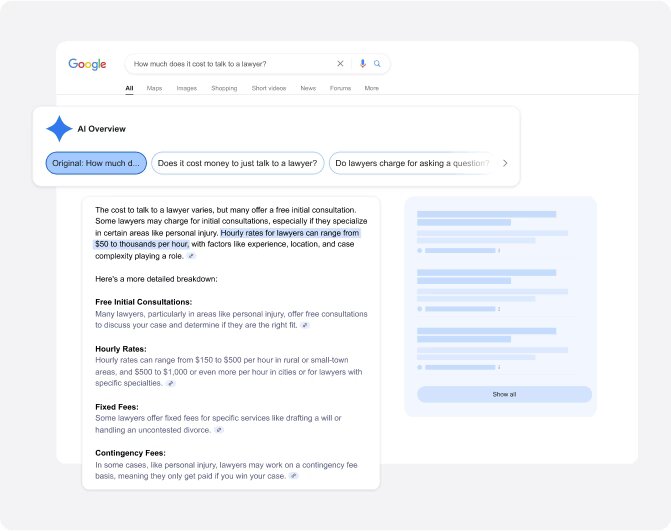Open source link icon after first paragraph

click(x=191, y=256)
